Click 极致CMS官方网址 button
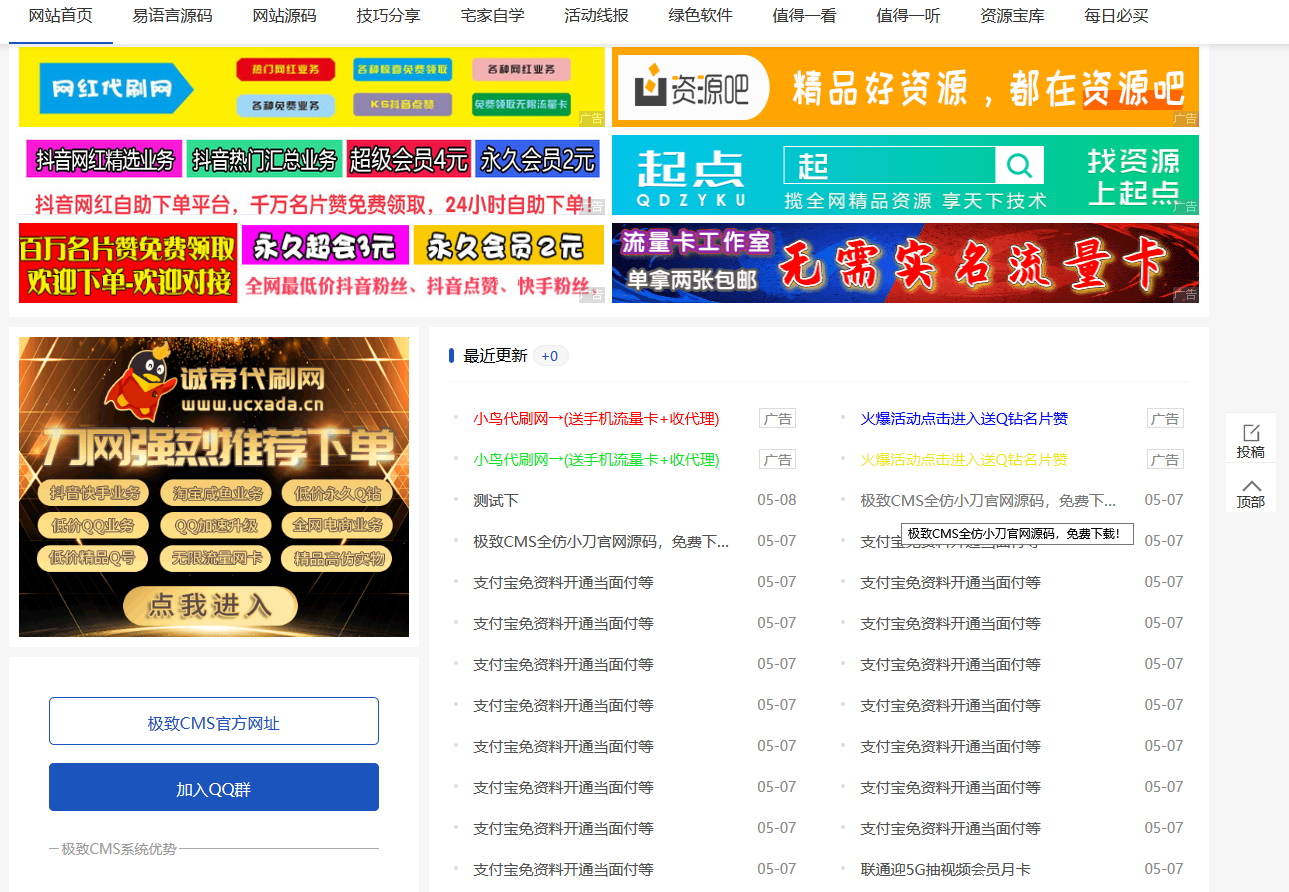 point(214,721)
